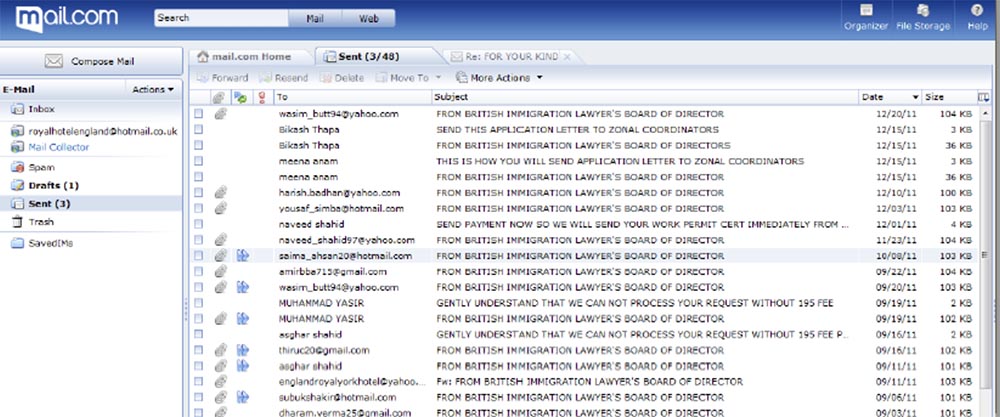The width and height of the screenshot is (1000, 417).
Task: Click the Compose Mail button
Action: pos(91,62)
